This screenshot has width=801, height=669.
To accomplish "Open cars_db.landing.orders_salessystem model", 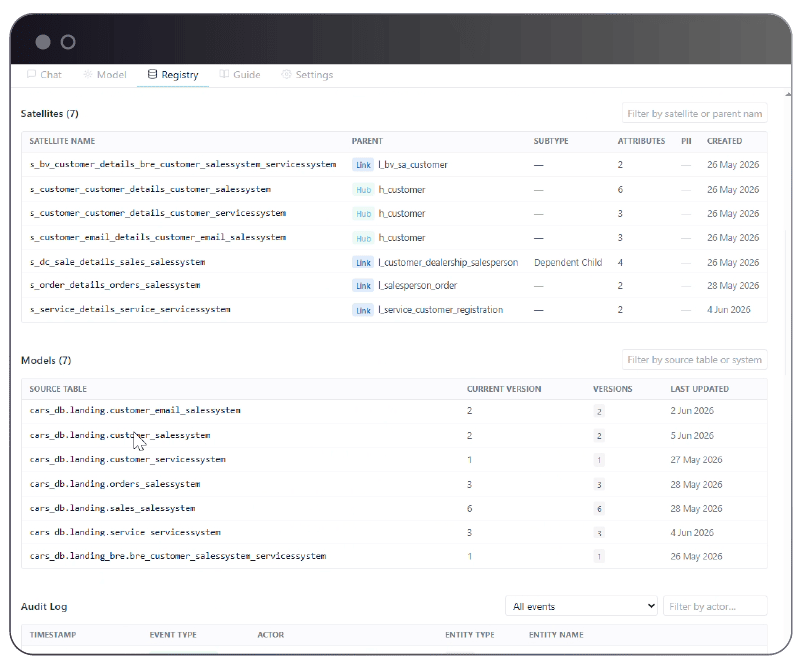I will [x=115, y=484].
